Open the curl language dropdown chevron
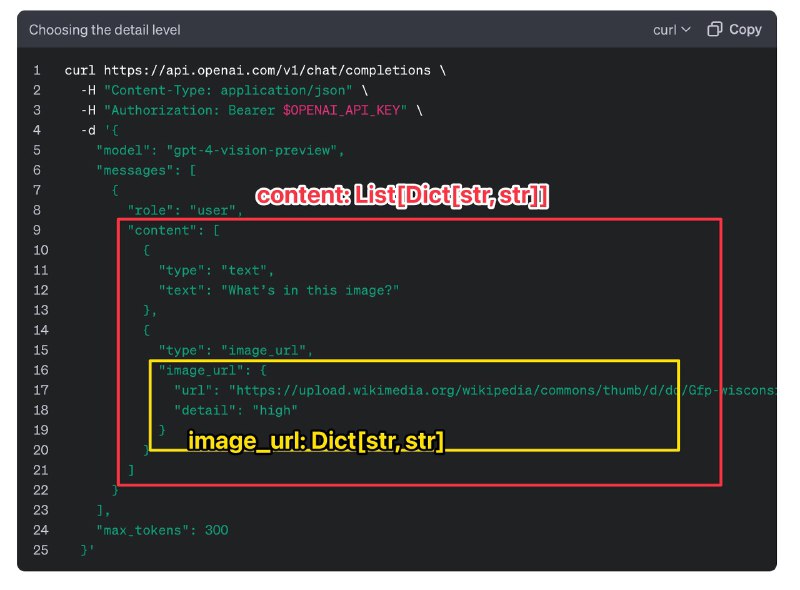 tap(688, 30)
